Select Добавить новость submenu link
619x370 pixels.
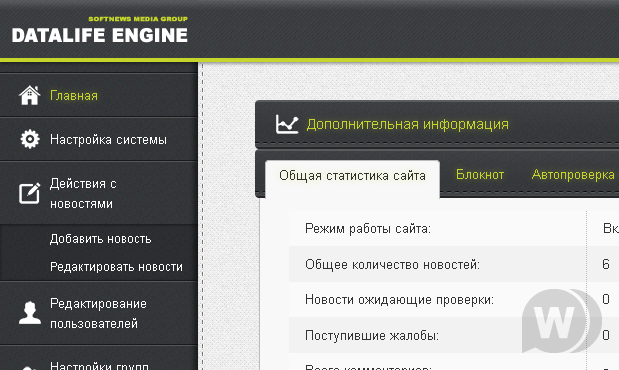100,239
